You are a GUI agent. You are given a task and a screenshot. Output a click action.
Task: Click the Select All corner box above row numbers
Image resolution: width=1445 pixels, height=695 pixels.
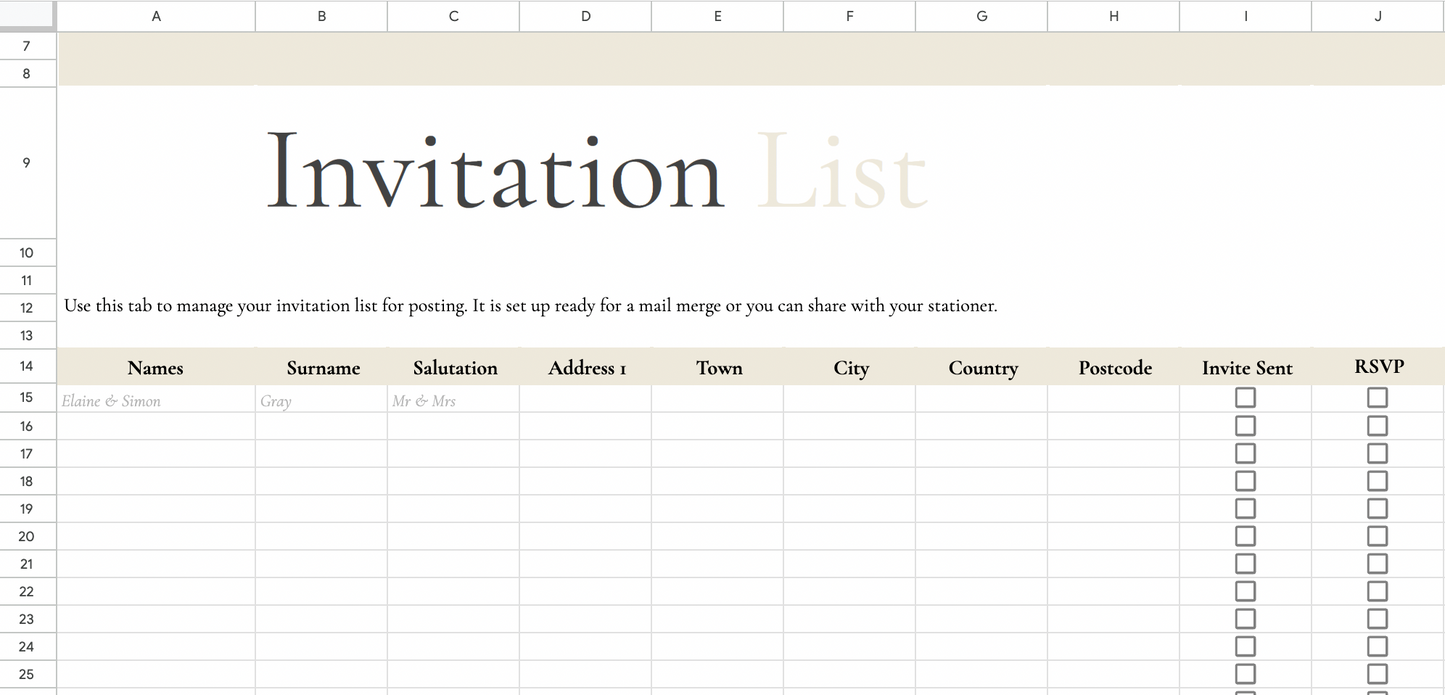point(28,15)
